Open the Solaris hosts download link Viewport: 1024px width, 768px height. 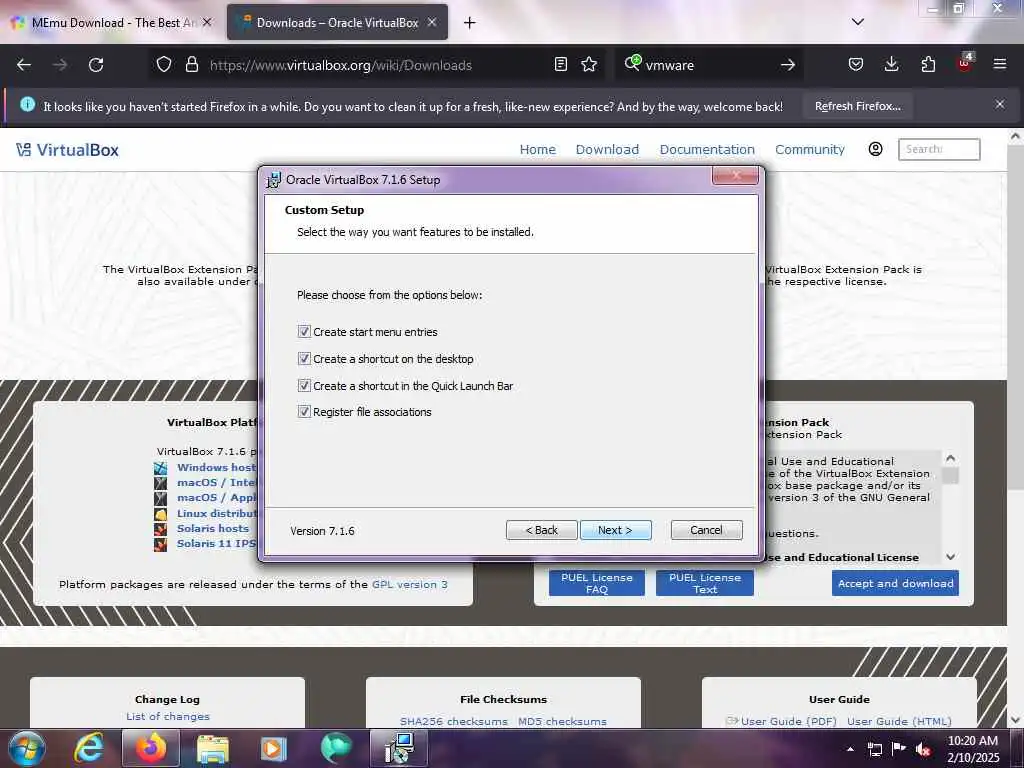click(213, 528)
